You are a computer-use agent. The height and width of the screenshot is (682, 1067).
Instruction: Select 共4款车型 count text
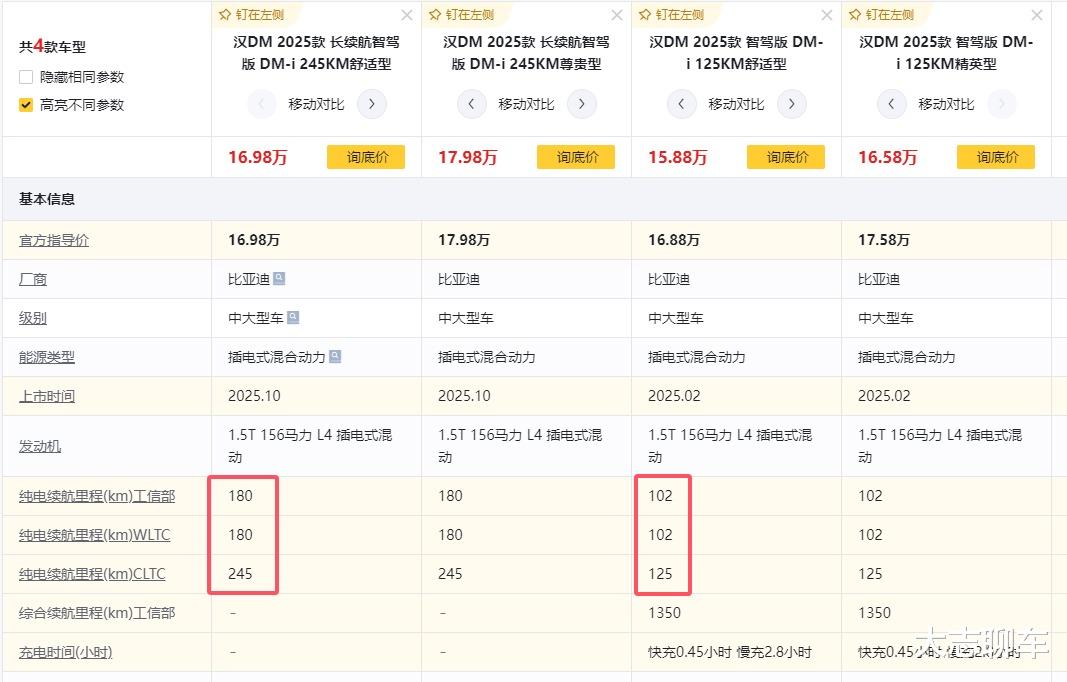point(52,46)
